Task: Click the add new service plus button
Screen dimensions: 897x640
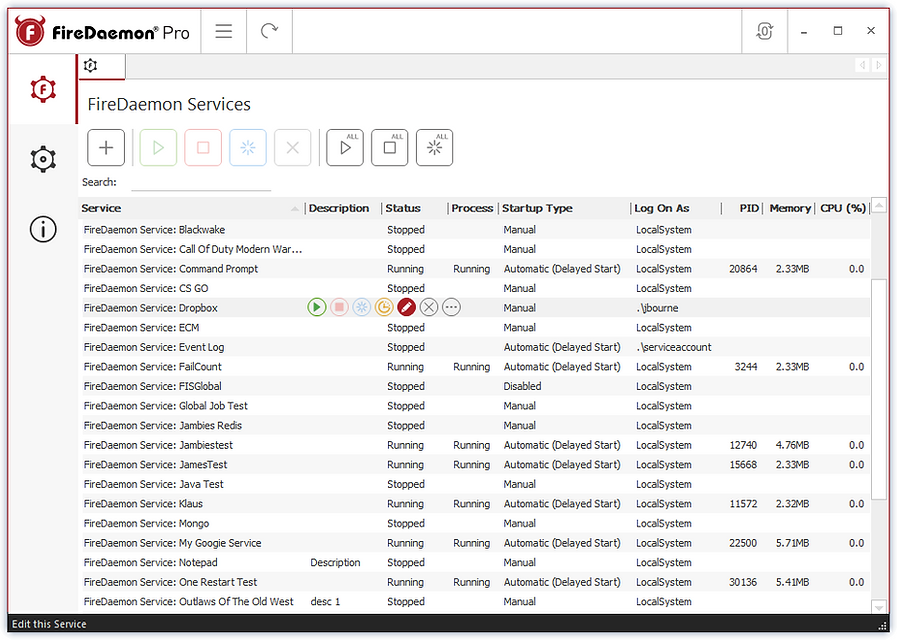Action: (106, 148)
